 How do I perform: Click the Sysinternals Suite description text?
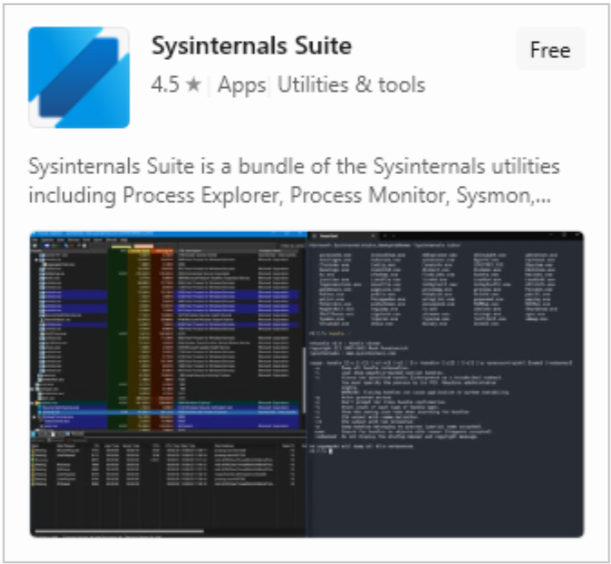(x=294, y=180)
